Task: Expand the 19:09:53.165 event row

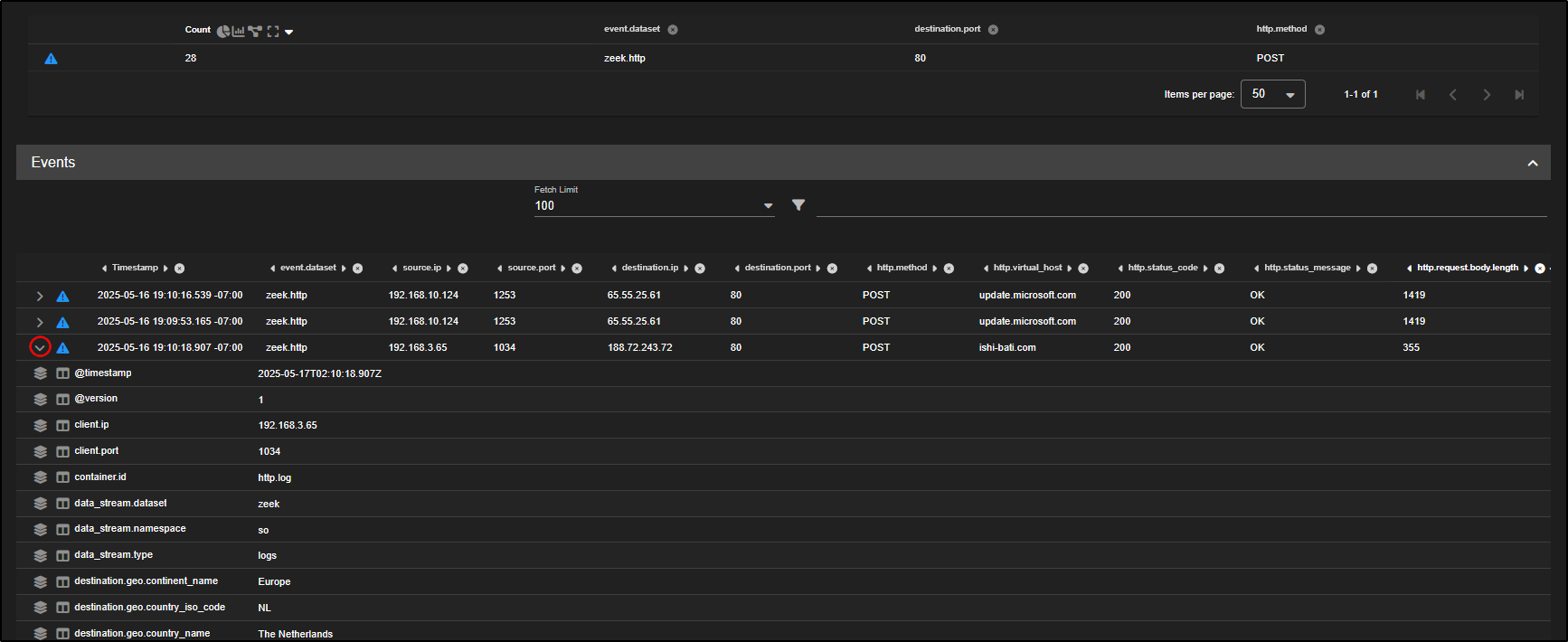Action: [x=40, y=322]
